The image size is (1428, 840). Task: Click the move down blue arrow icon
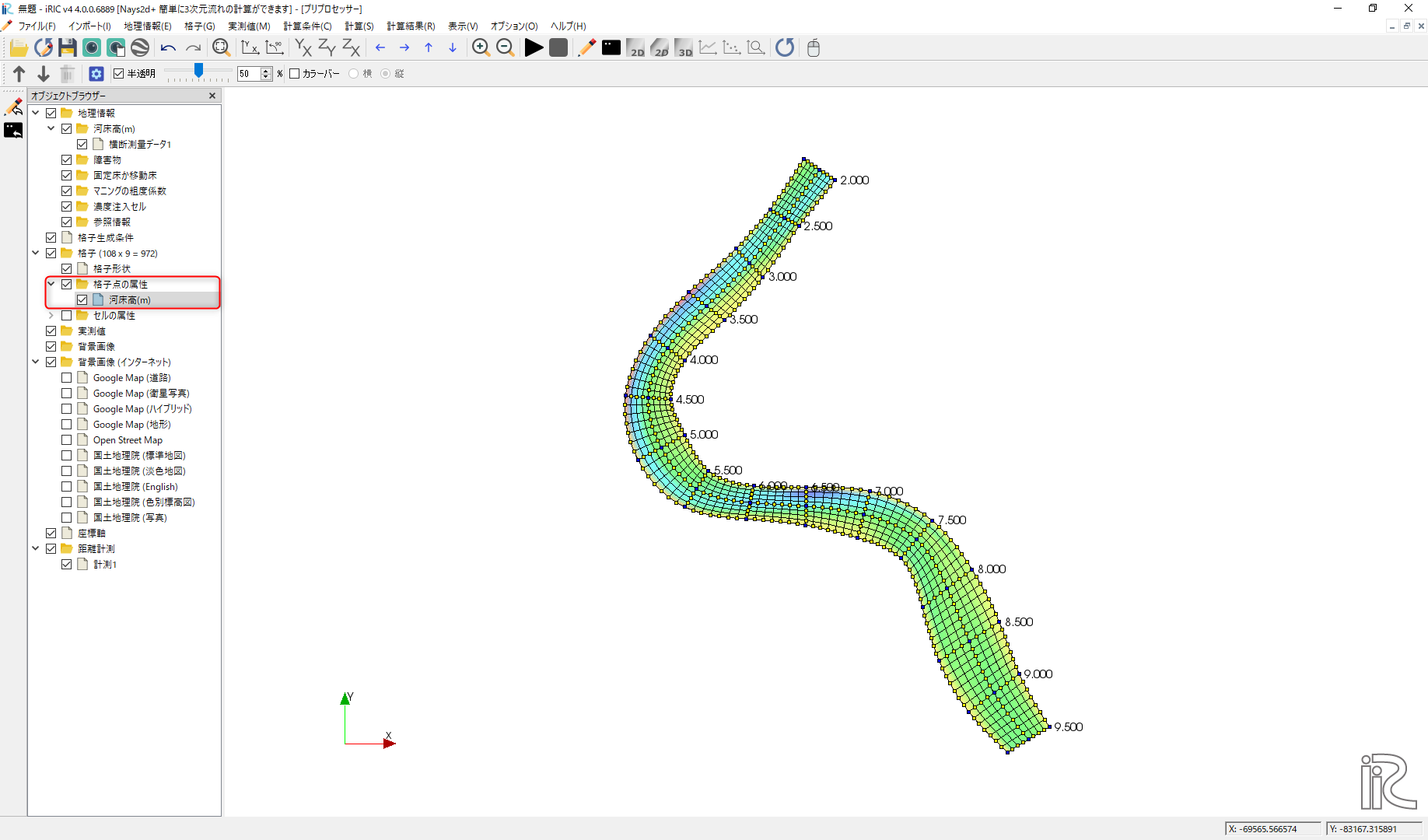(x=453, y=48)
